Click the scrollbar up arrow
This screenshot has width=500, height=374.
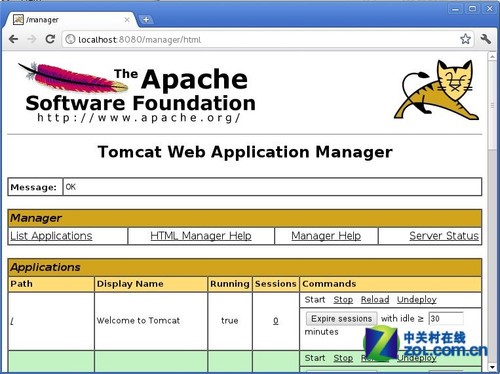coord(493,57)
